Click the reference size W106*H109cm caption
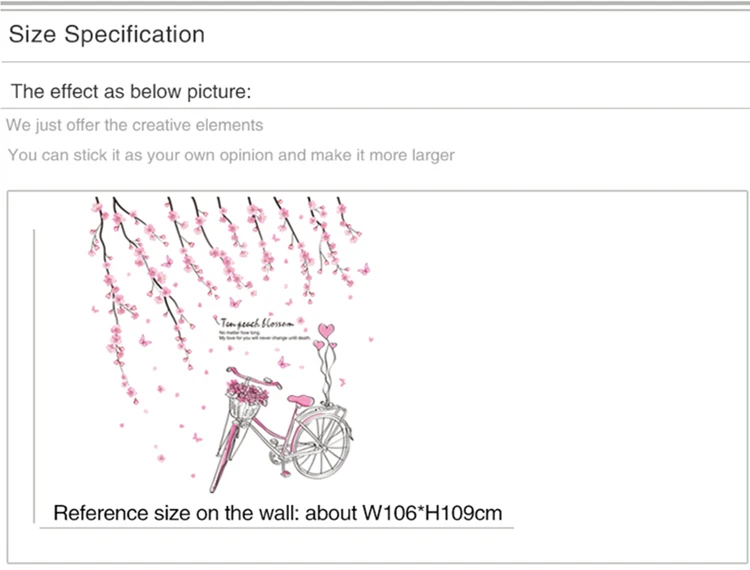This screenshot has height=570, width=750. pos(277,513)
